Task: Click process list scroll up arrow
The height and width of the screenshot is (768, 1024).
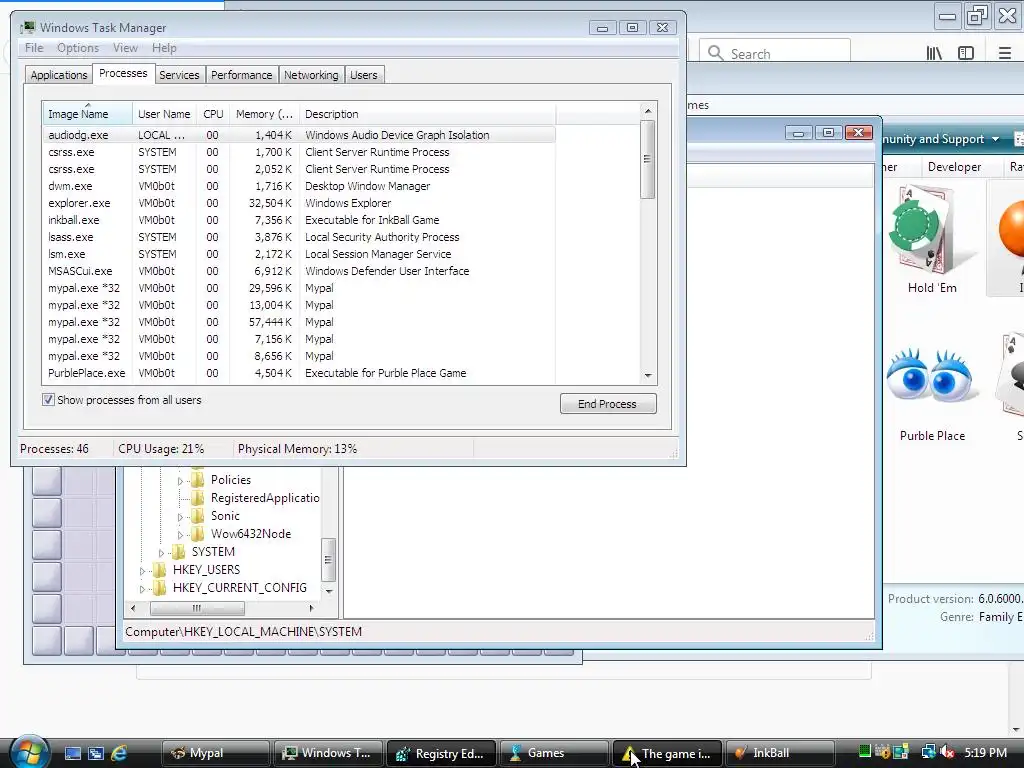Action: (648, 111)
